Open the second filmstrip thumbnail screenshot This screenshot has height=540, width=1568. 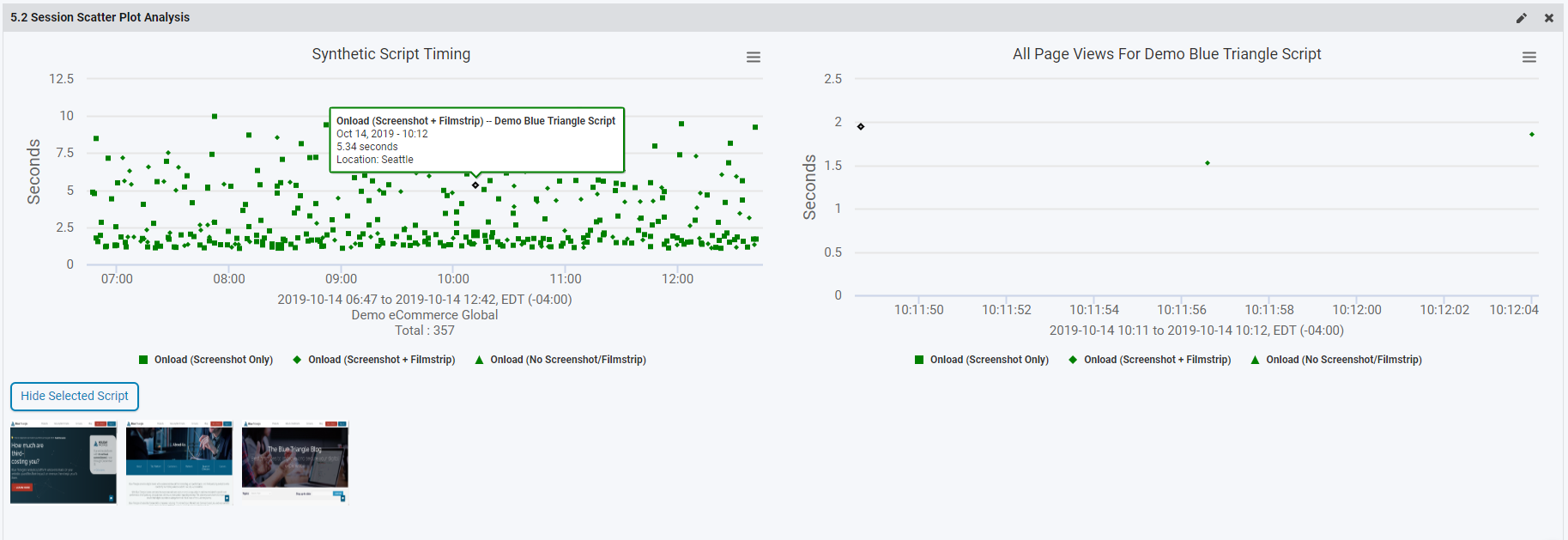coord(179,462)
